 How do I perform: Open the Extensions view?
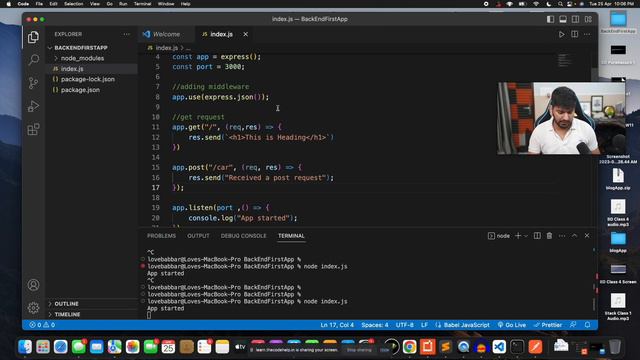point(33,130)
